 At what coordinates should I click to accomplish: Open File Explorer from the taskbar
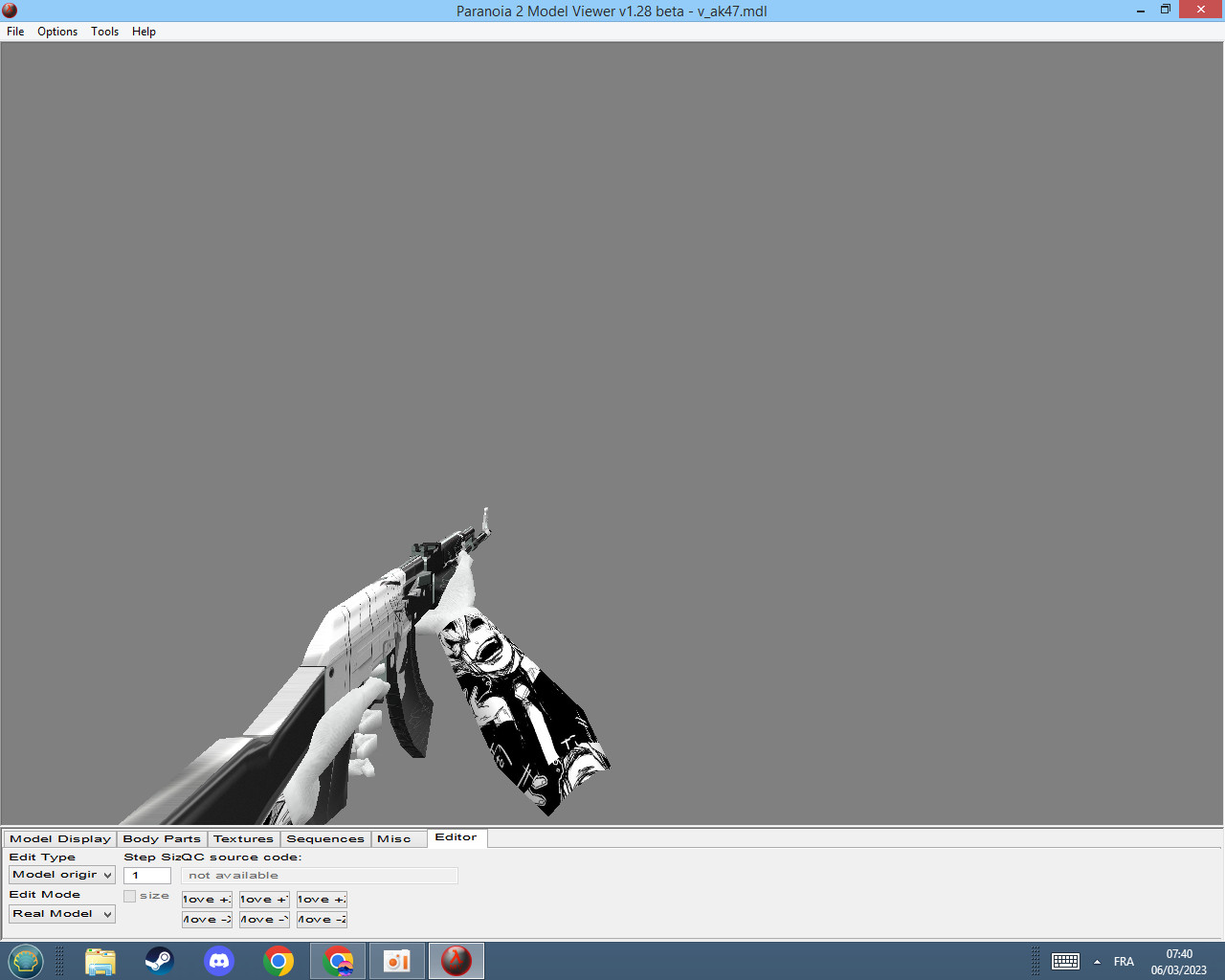tap(100, 961)
